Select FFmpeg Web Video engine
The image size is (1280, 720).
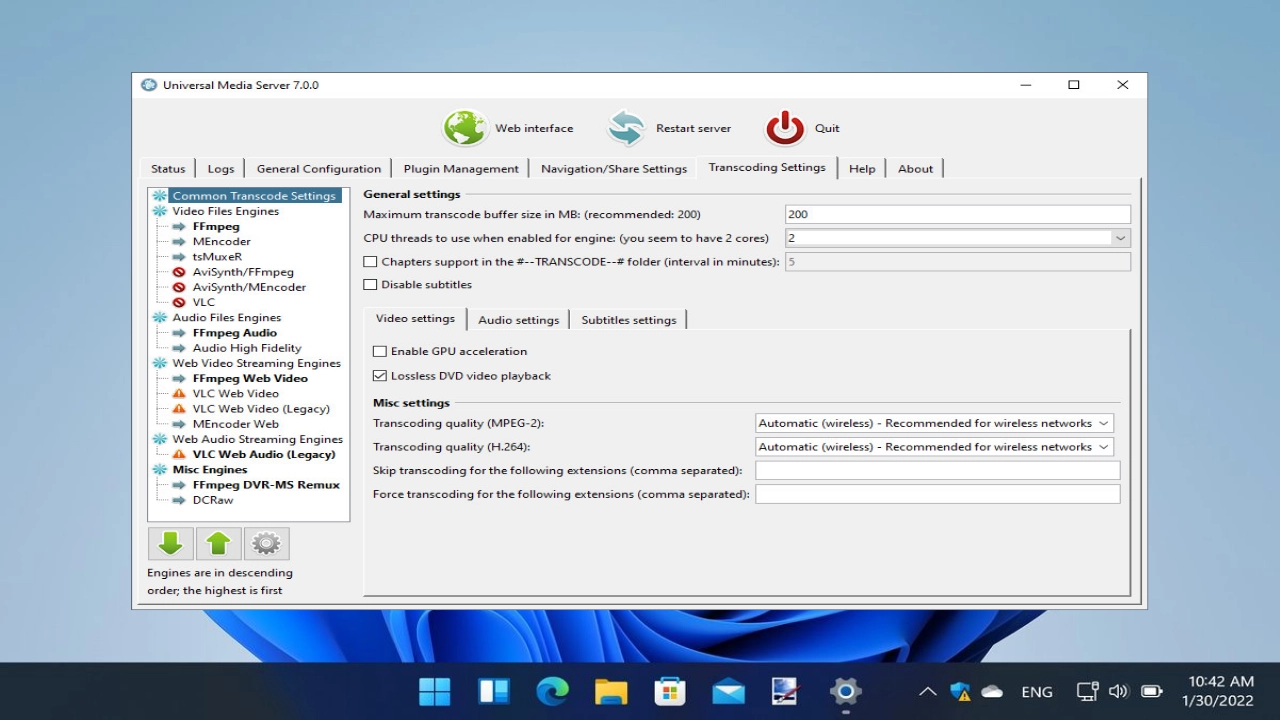point(250,378)
